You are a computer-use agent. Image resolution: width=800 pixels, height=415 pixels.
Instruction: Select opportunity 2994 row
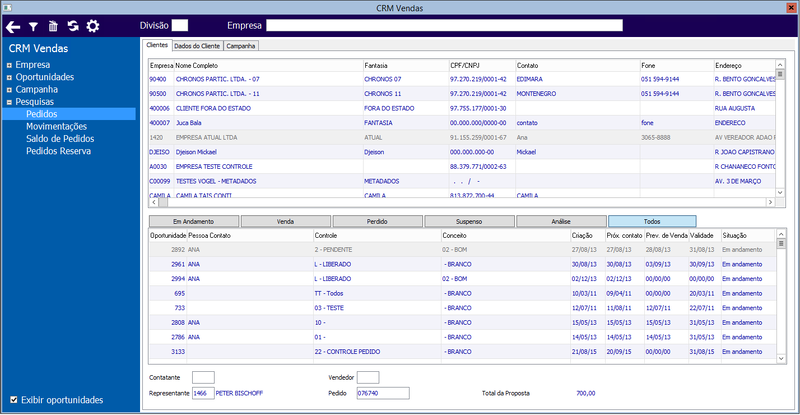(x=462, y=279)
